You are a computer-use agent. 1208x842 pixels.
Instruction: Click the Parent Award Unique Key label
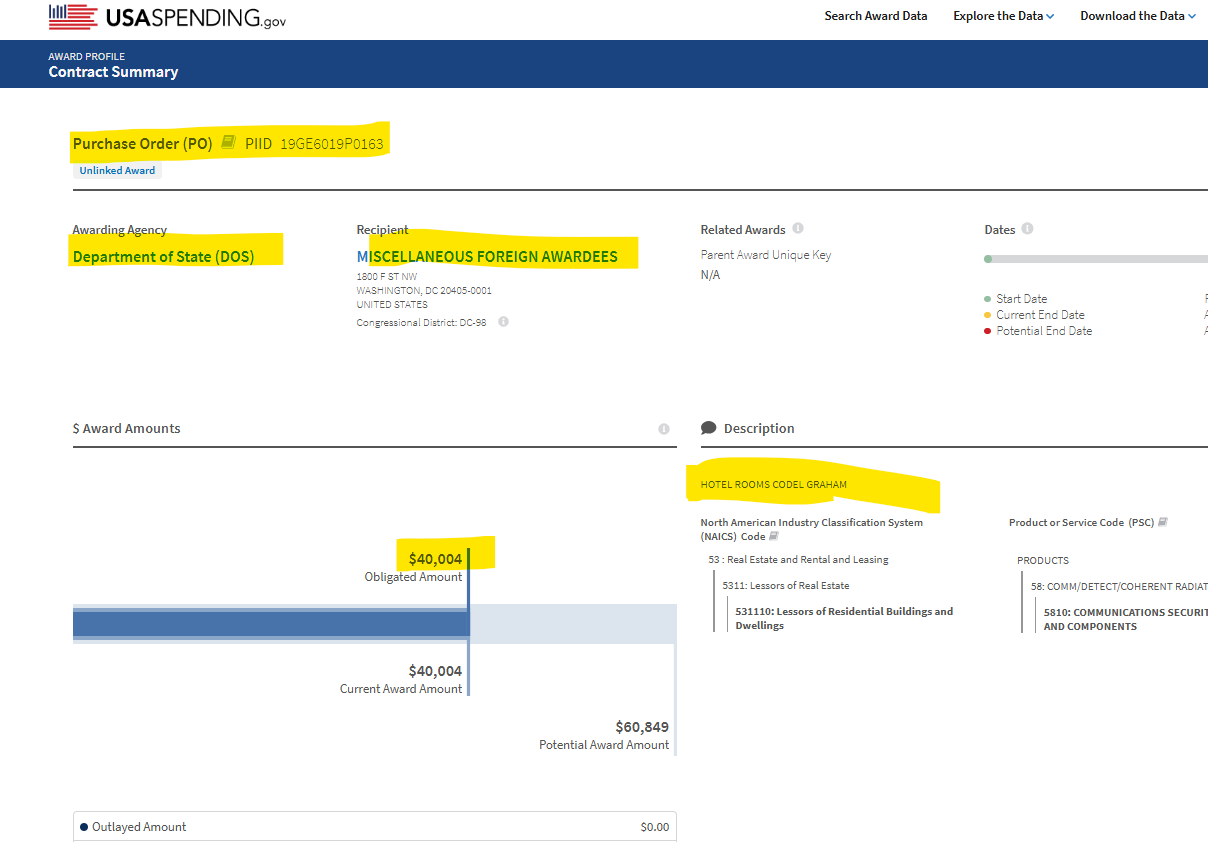[x=766, y=255]
